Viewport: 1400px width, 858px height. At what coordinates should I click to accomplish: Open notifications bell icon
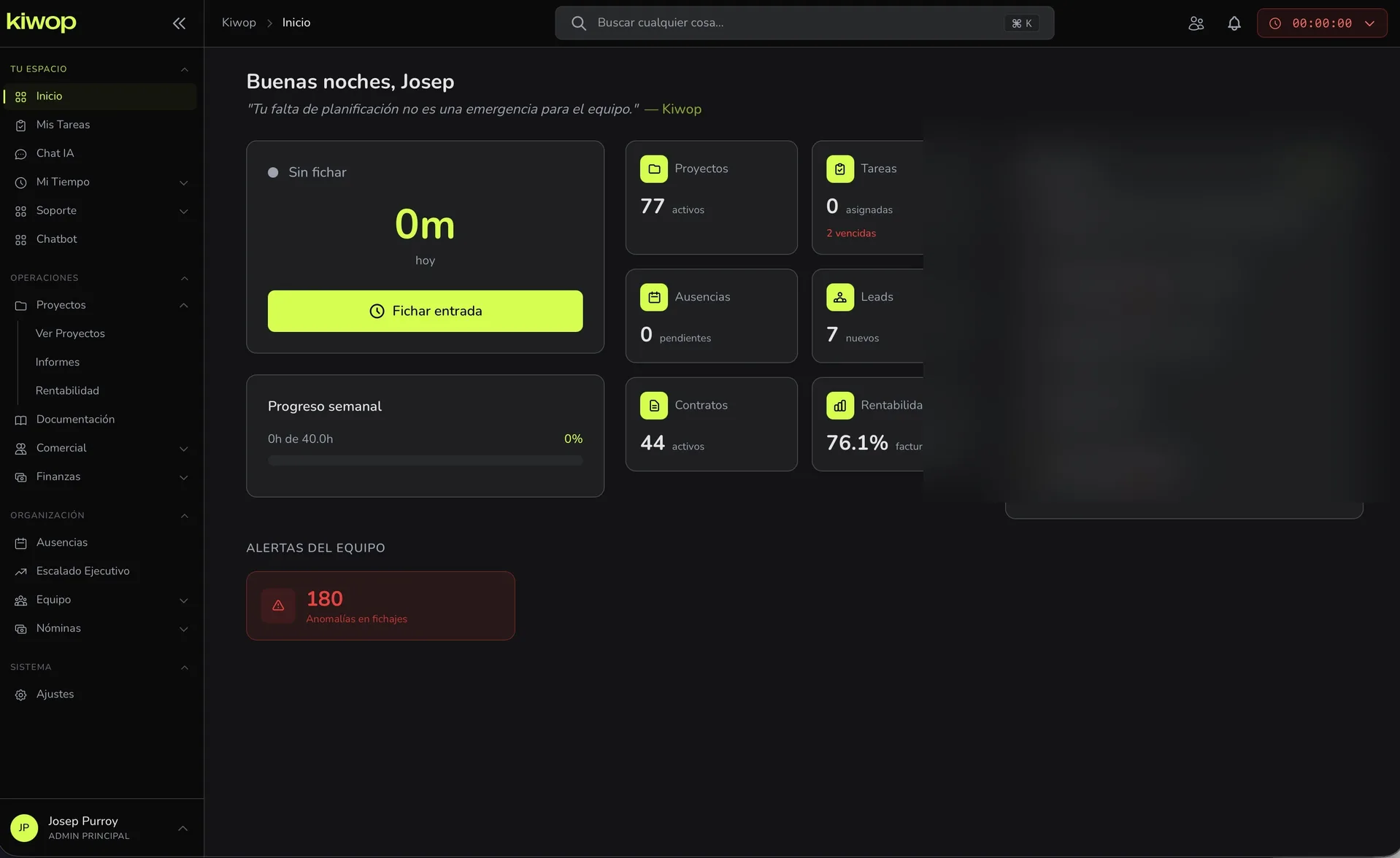[x=1233, y=23]
